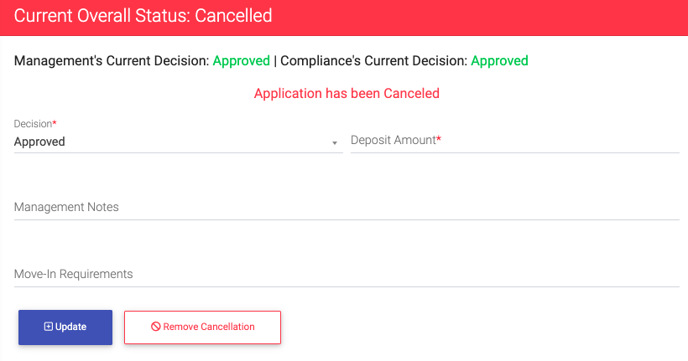Viewport: 688px width, 361px height.
Task: Click the red Current Overall Status banner
Action: coord(344,18)
